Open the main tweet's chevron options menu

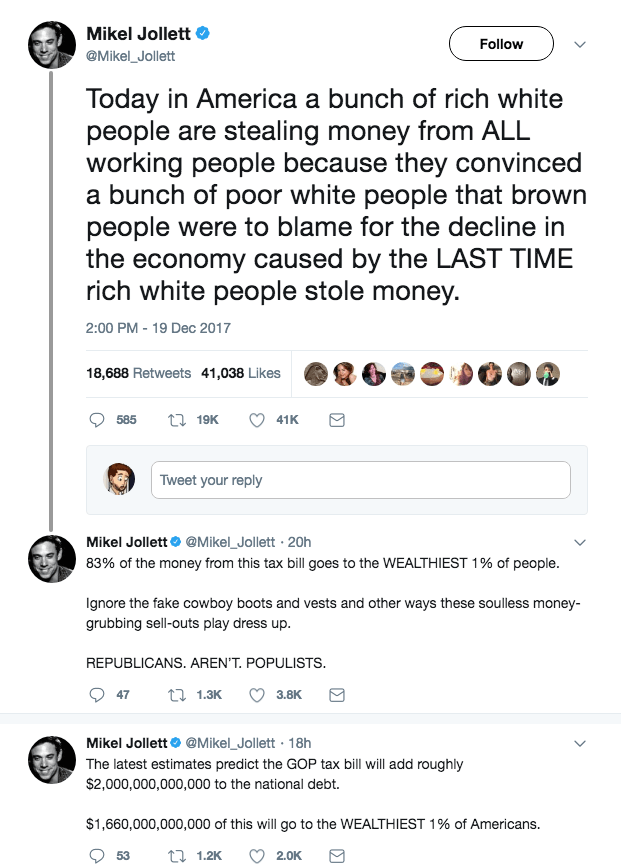click(579, 44)
